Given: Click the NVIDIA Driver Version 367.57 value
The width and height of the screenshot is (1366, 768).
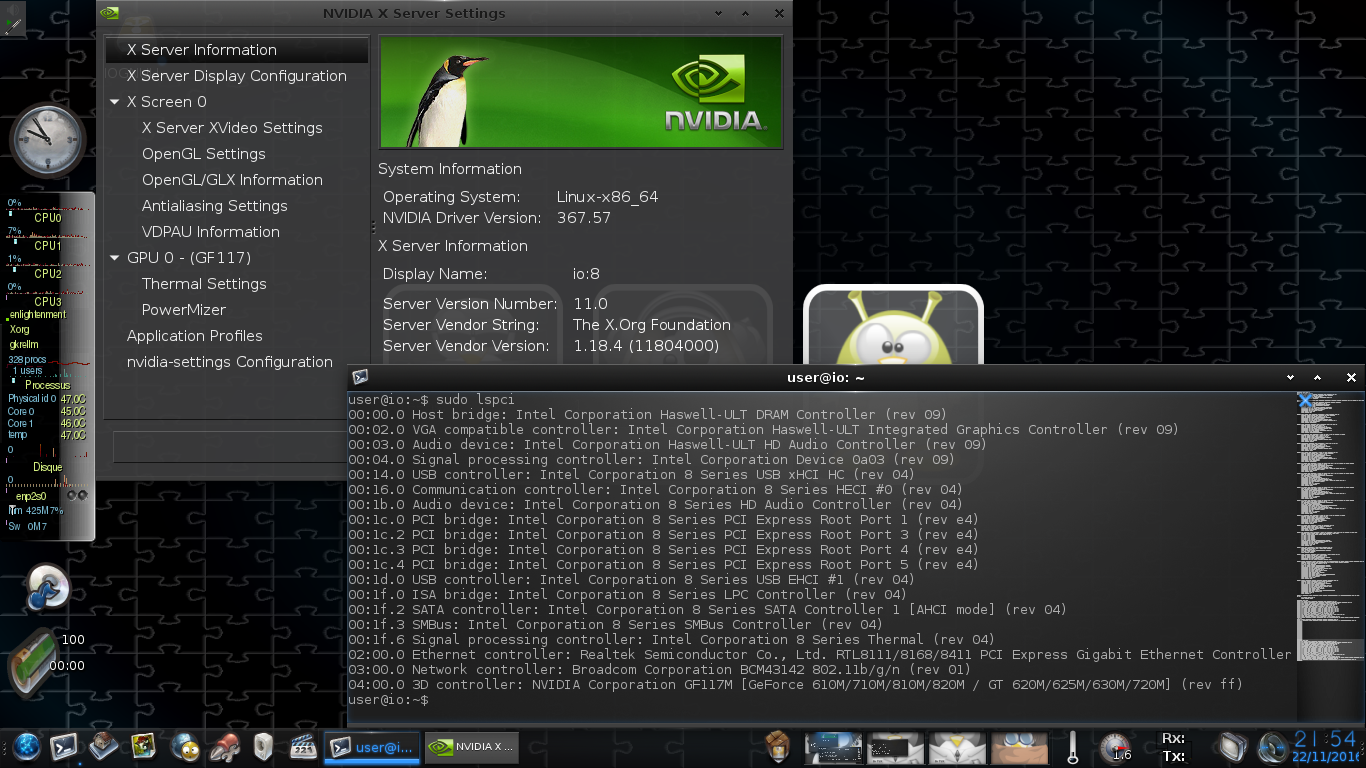Looking at the screenshot, I should coord(584,218).
